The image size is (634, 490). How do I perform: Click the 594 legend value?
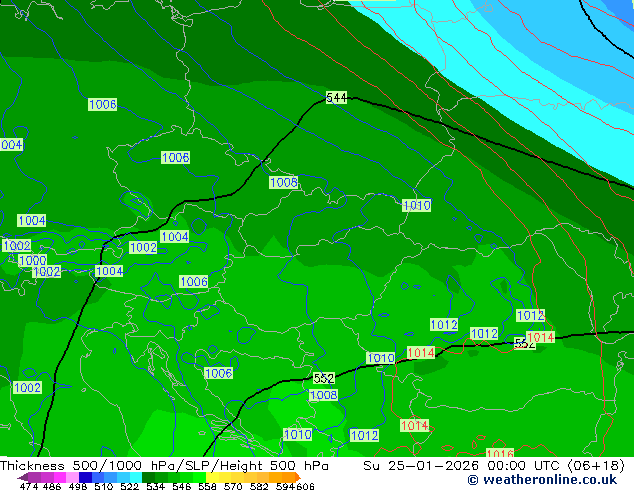(x=285, y=486)
